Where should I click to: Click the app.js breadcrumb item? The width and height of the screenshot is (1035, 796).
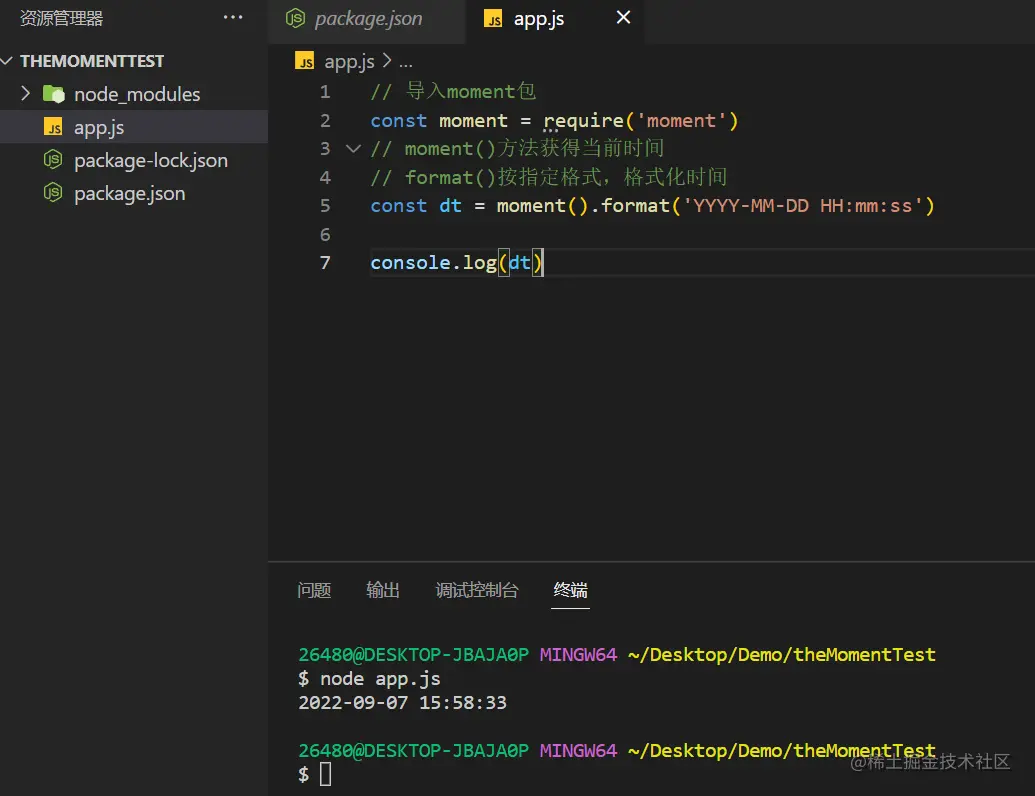click(x=349, y=62)
